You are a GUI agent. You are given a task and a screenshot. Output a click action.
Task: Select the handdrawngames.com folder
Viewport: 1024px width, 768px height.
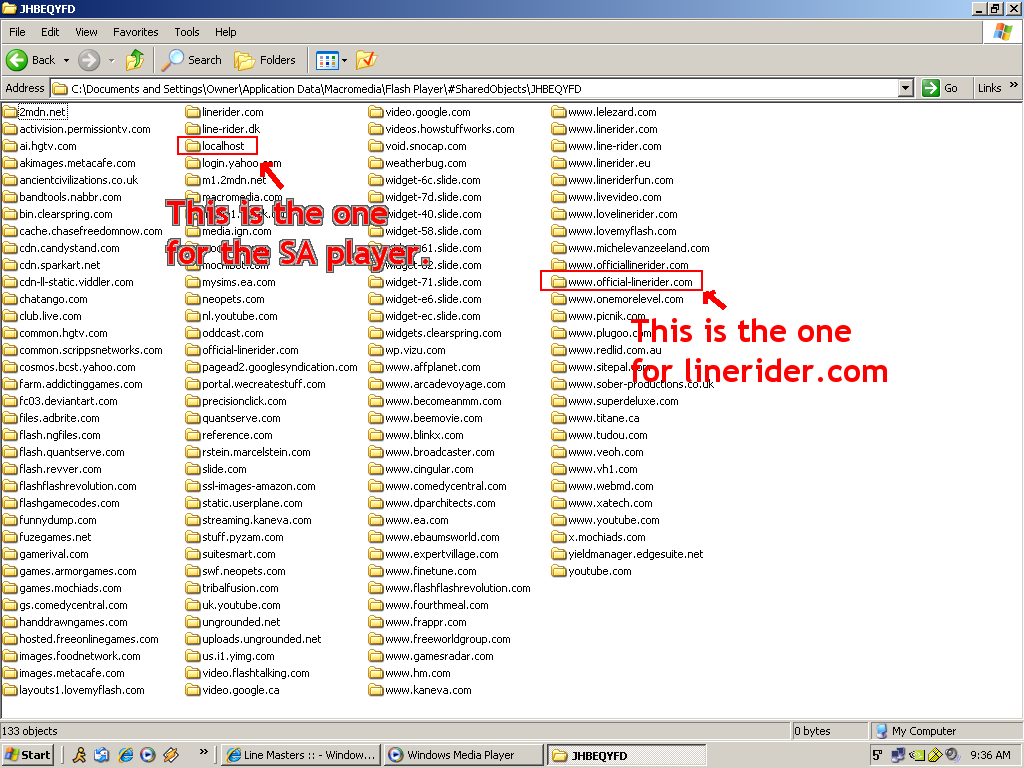(x=65, y=622)
